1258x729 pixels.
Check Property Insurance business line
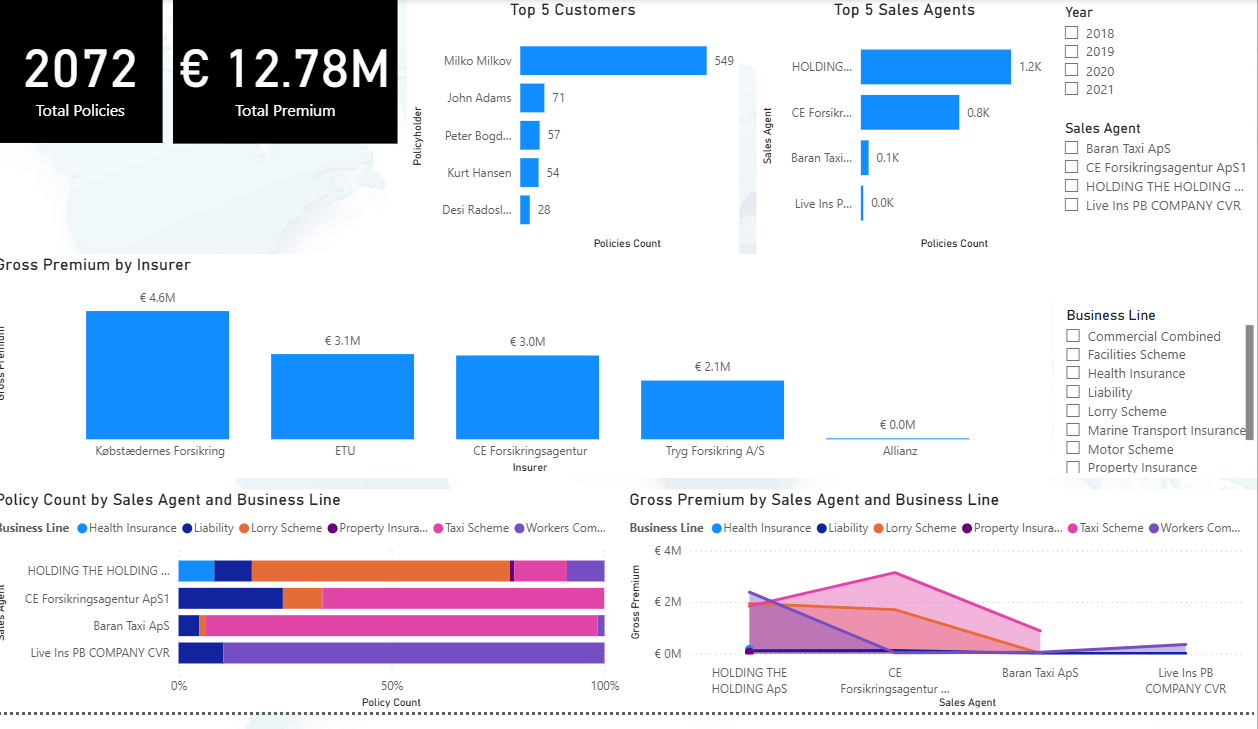tap(1073, 467)
